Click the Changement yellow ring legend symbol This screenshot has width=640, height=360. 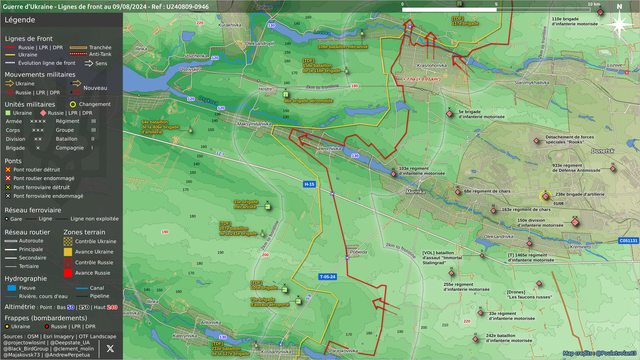[73, 104]
